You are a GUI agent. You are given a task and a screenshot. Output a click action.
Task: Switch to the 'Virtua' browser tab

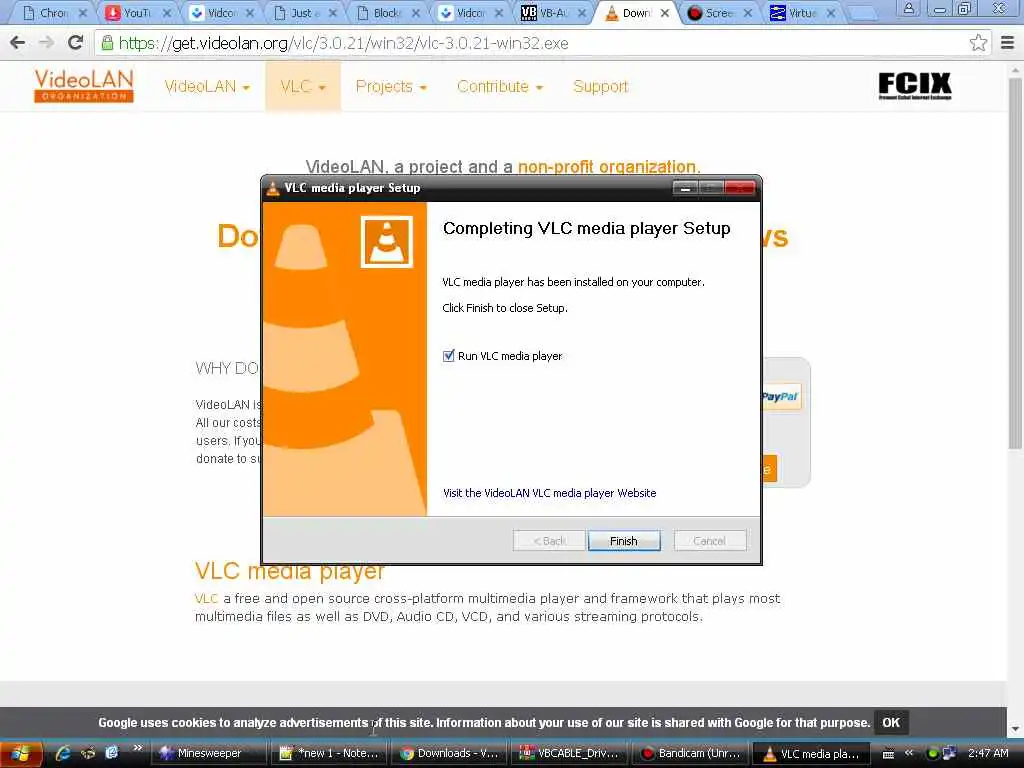click(x=801, y=12)
